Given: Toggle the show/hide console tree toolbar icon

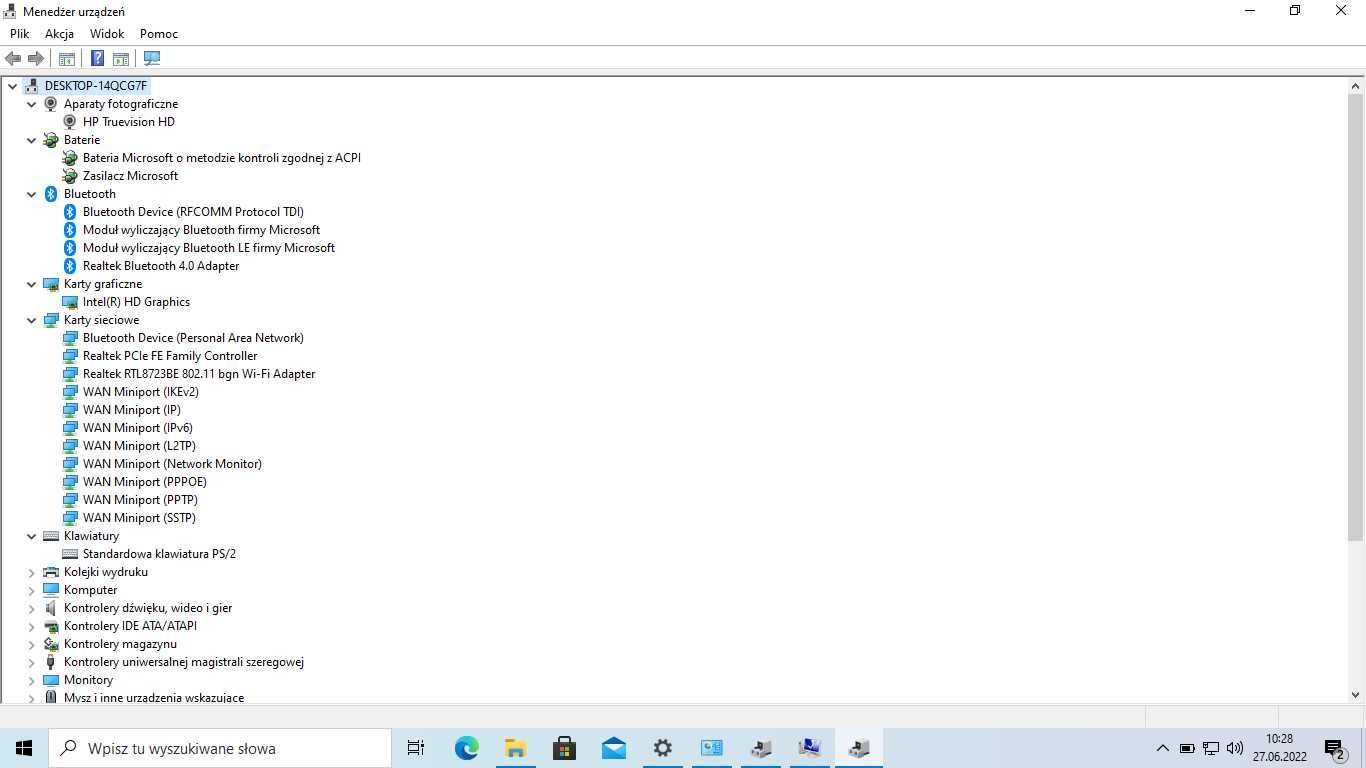Looking at the screenshot, I should click(67, 58).
